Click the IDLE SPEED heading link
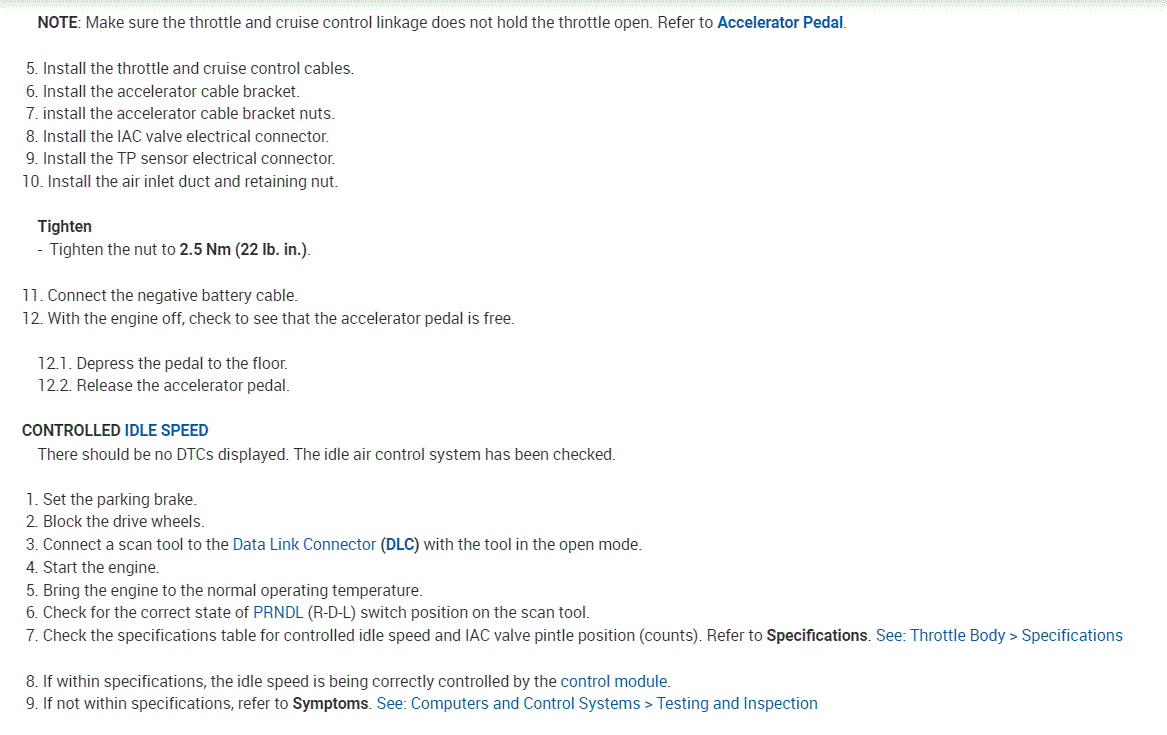Screen dimensions: 1167x735 pyautogui.click(x=166, y=431)
